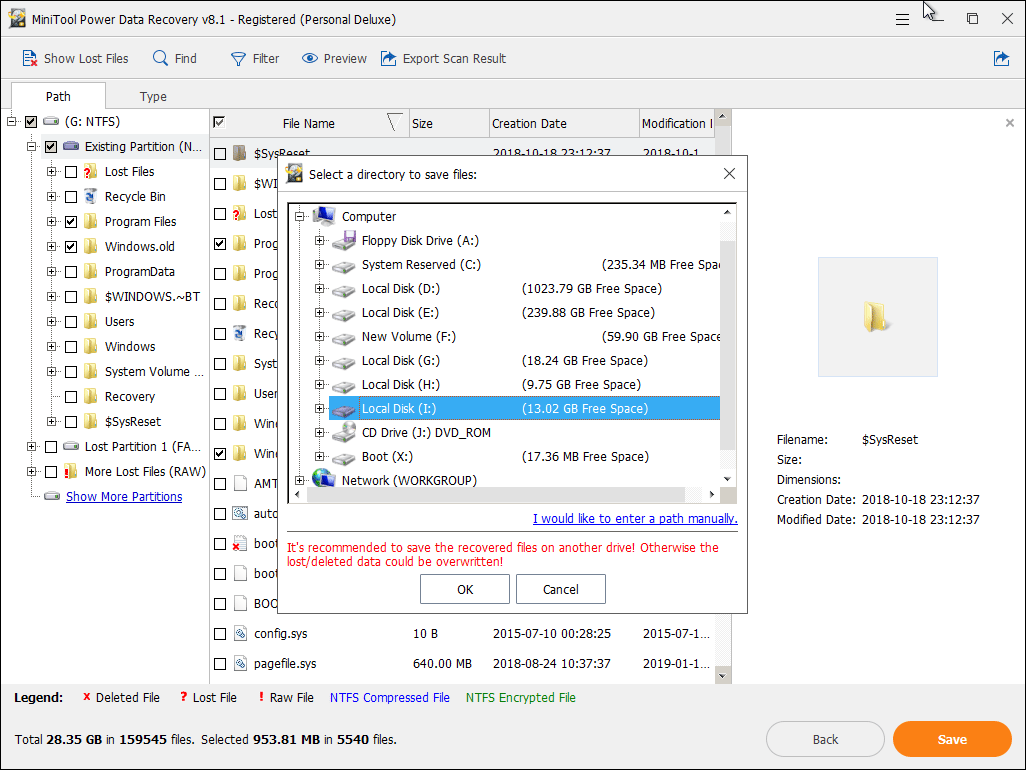Click the orange Save button
This screenshot has width=1026, height=770.
[952, 739]
